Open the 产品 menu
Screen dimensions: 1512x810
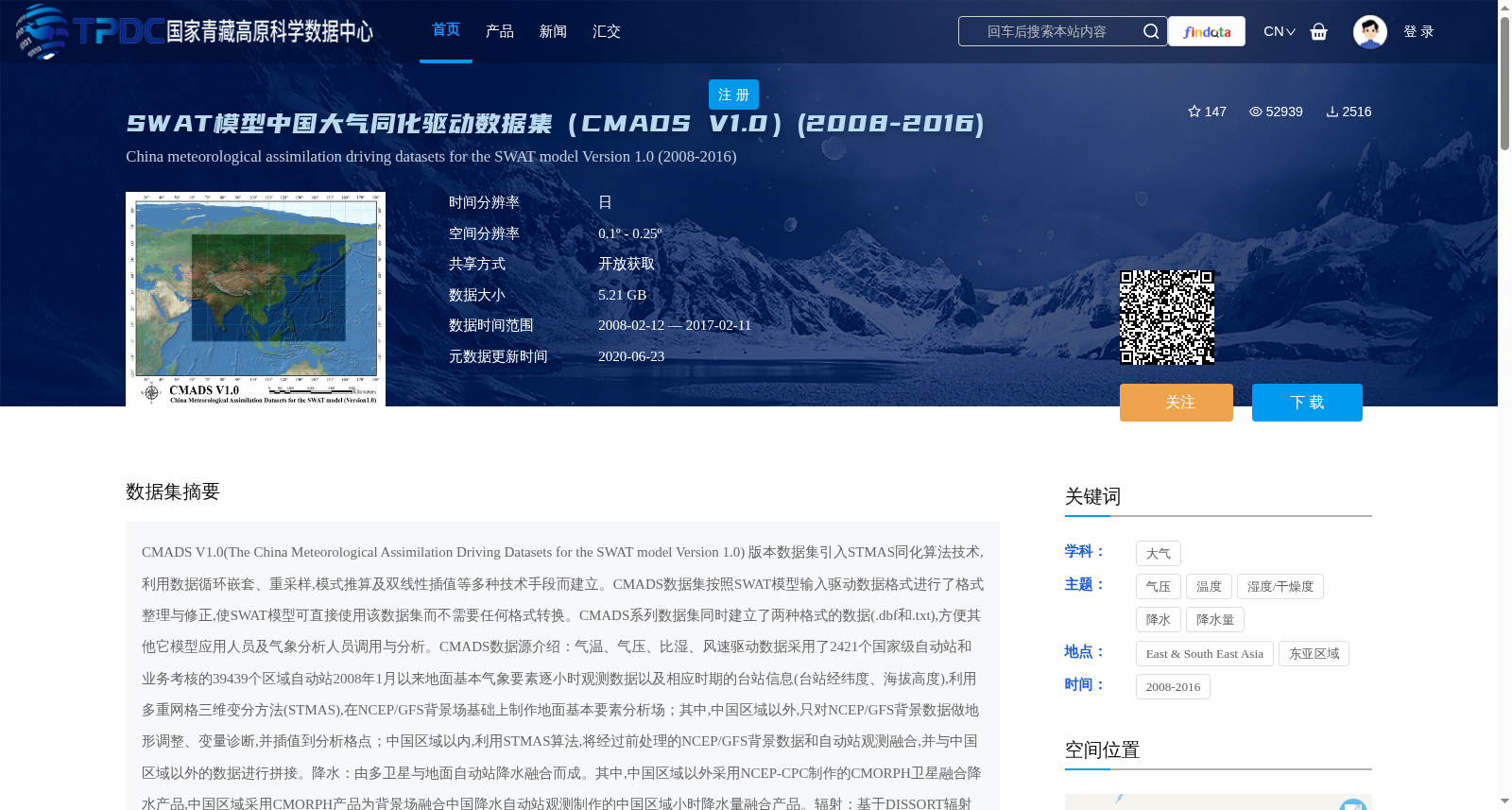pos(500,31)
